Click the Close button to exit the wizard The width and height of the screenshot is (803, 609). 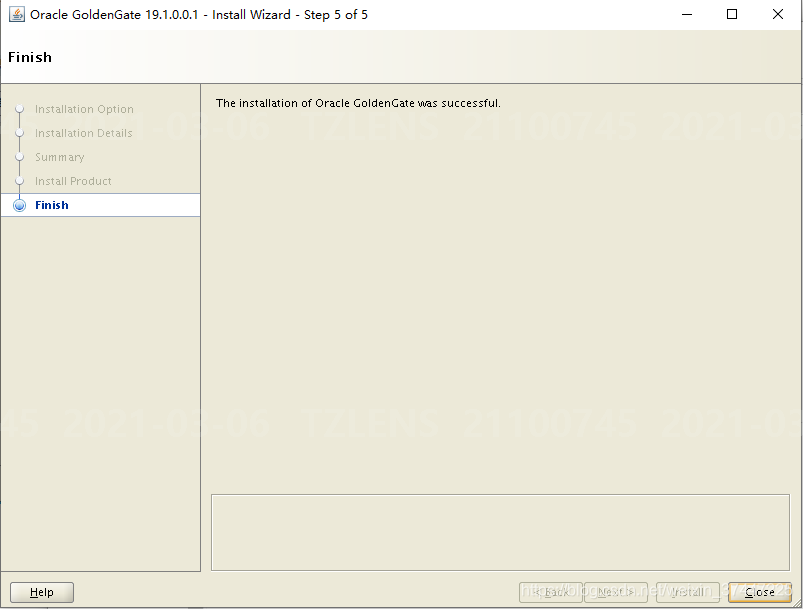point(759,592)
